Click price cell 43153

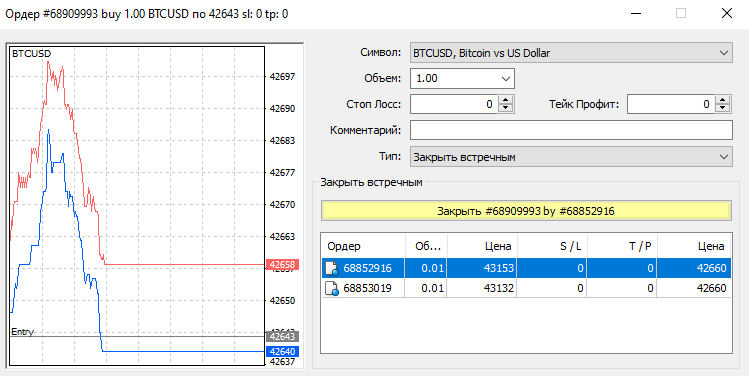498,269
